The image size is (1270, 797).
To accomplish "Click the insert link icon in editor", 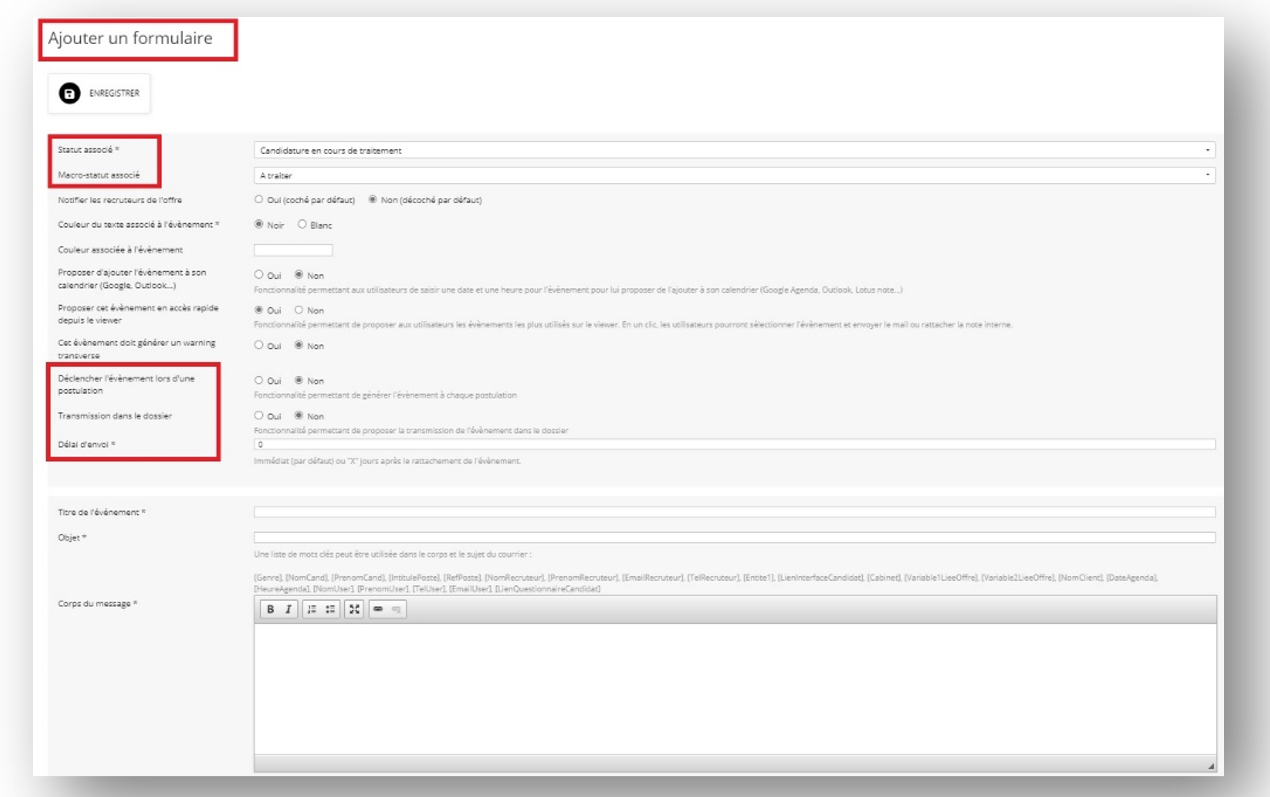I will [378, 609].
